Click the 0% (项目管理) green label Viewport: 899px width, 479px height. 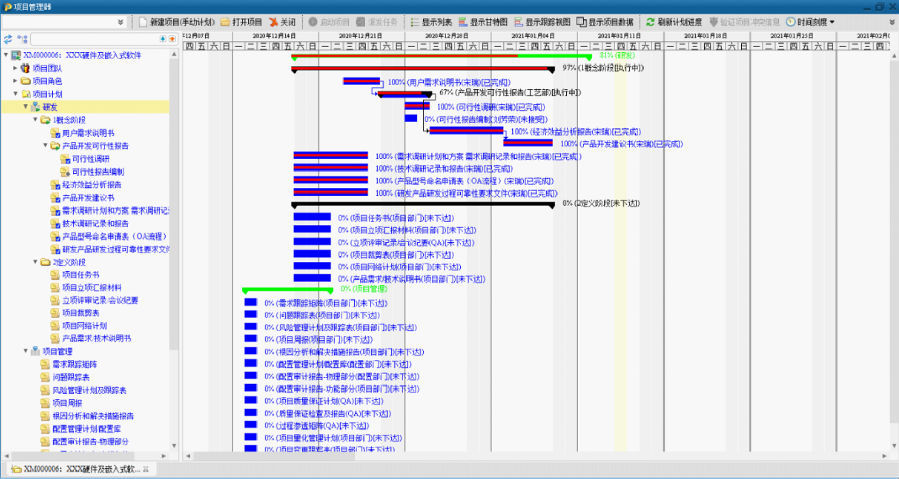tap(363, 289)
